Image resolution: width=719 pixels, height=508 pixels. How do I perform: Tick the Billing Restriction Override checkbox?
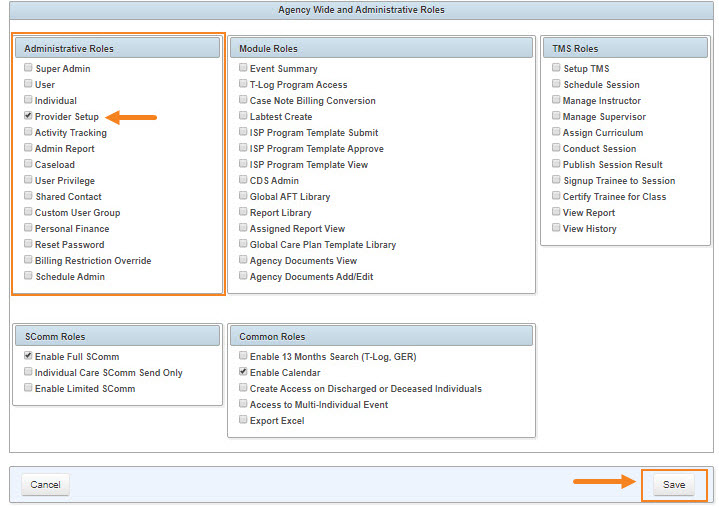(28, 261)
